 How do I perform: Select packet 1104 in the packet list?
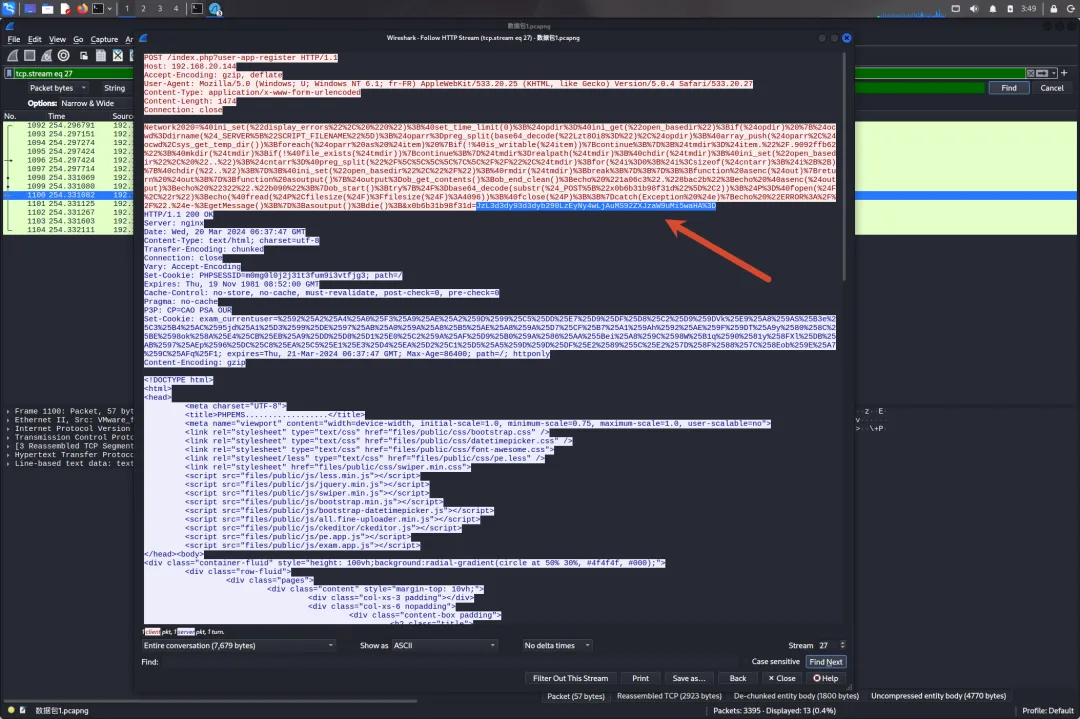tap(69, 229)
